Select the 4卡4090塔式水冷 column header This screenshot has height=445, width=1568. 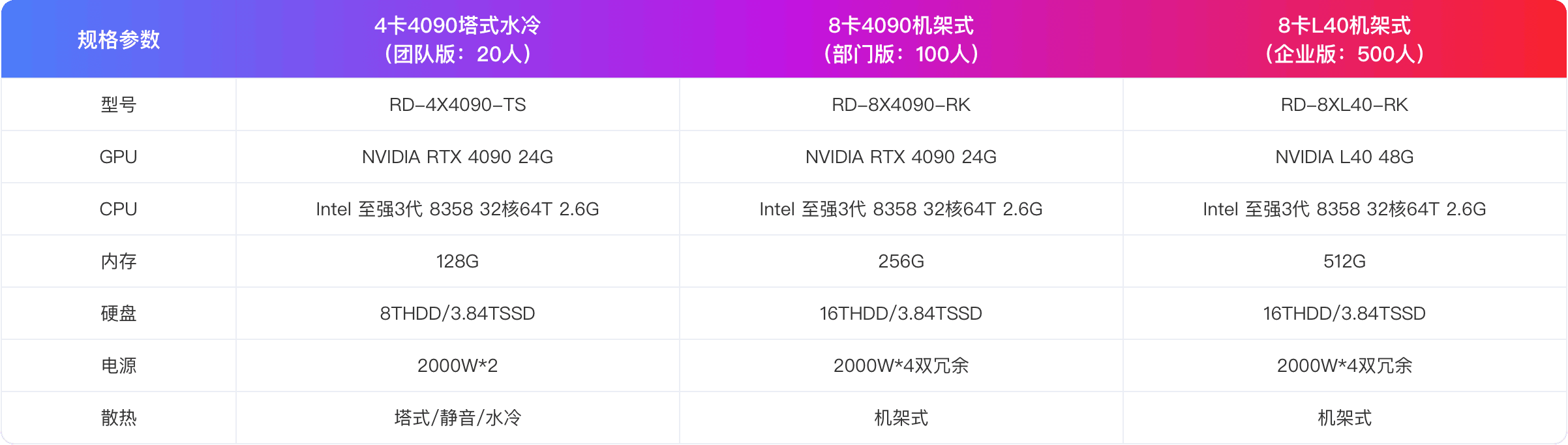click(457, 39)
